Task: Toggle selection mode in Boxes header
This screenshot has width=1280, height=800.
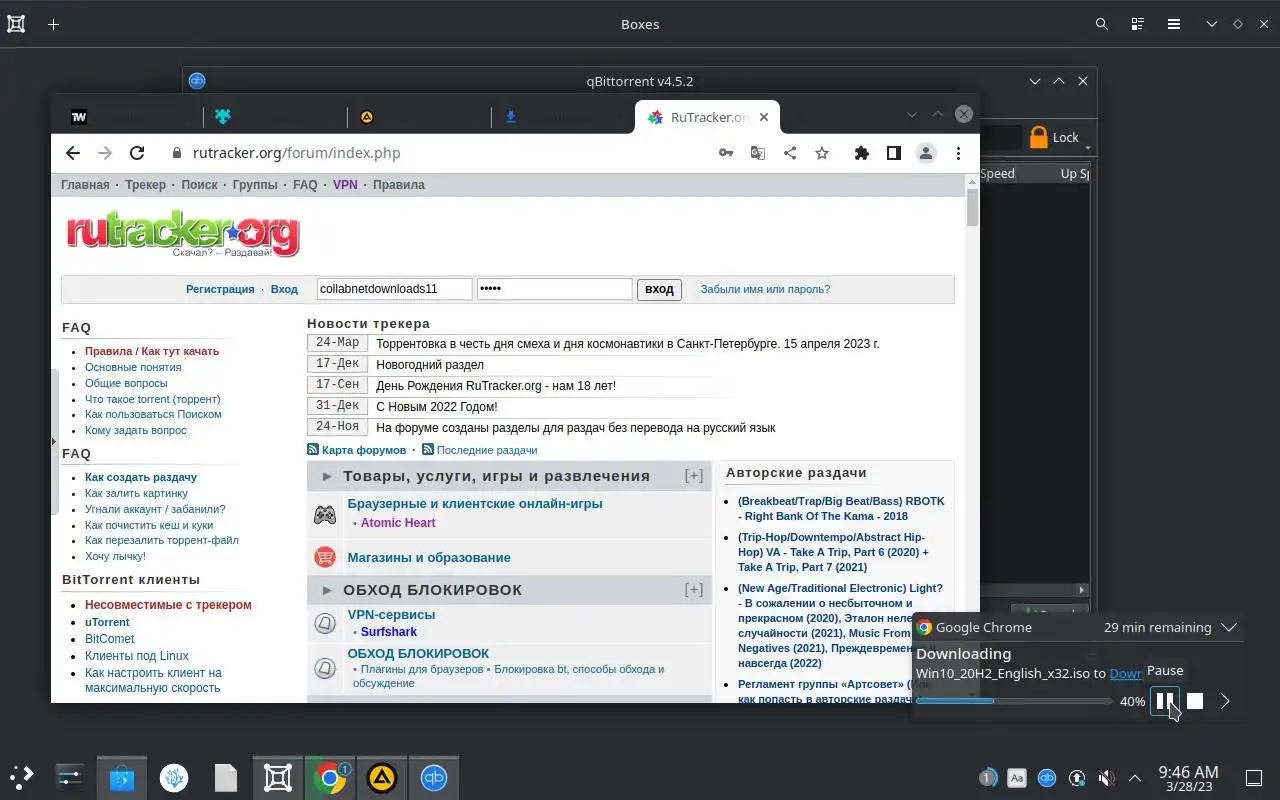Action: click(1138, 24)
